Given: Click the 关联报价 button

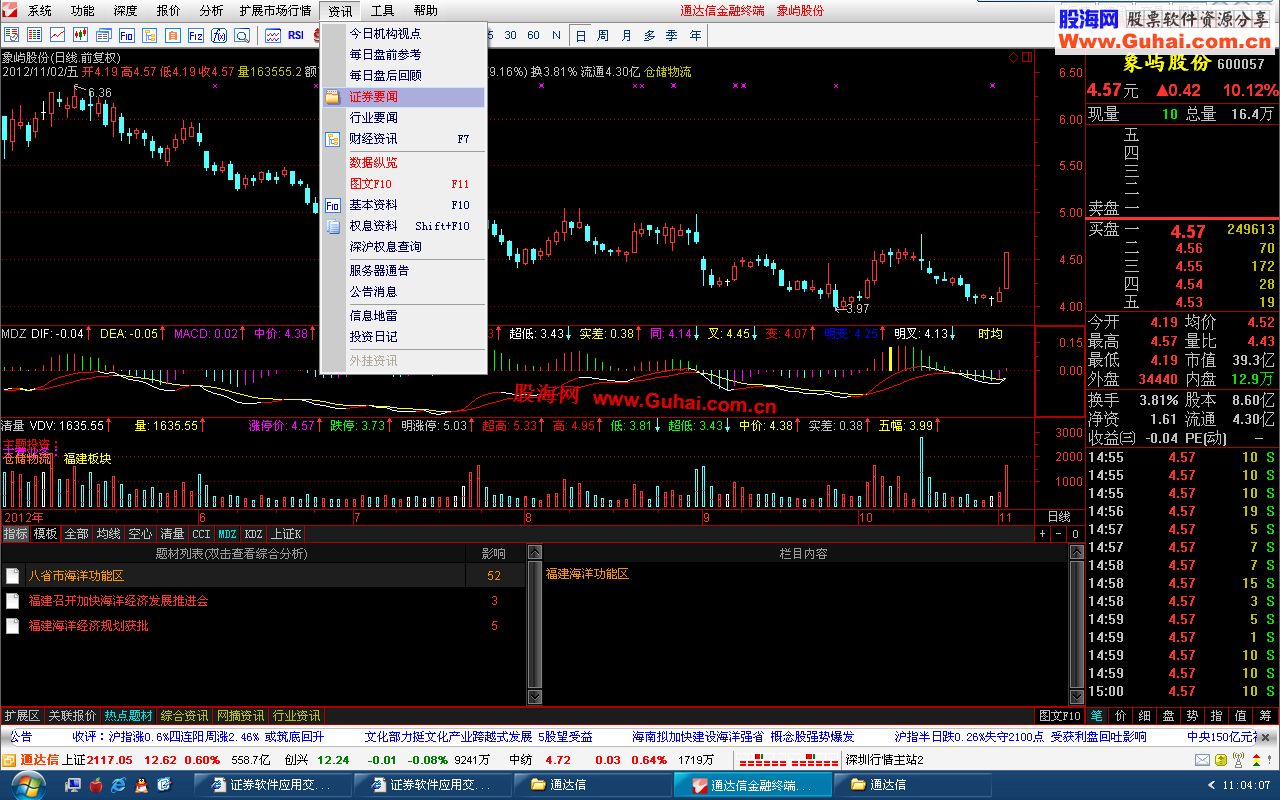Looking at the screenshot, I should (x=72, y=716).
